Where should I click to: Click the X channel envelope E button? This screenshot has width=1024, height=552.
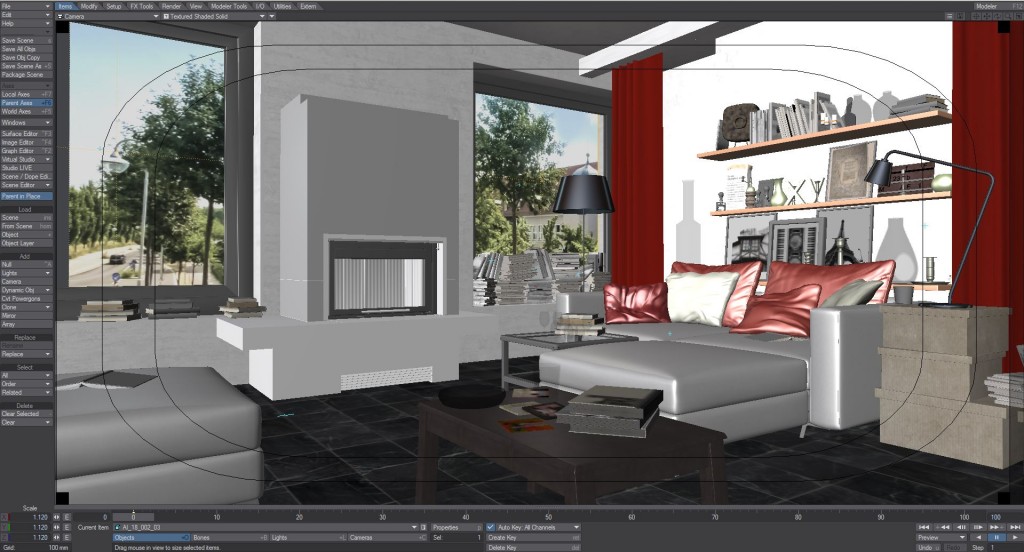point(67,517)
